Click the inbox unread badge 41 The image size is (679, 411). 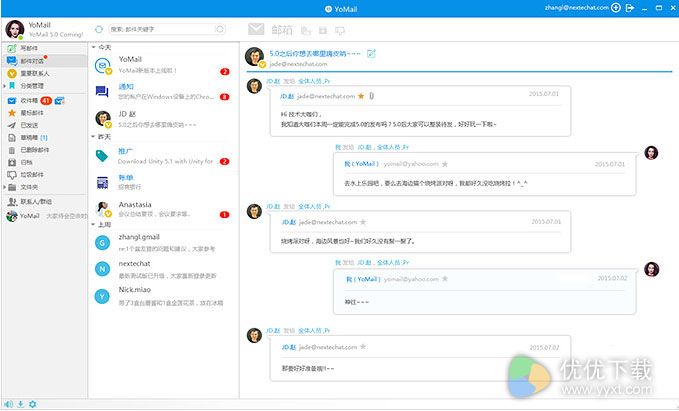(x=46, y=100)
